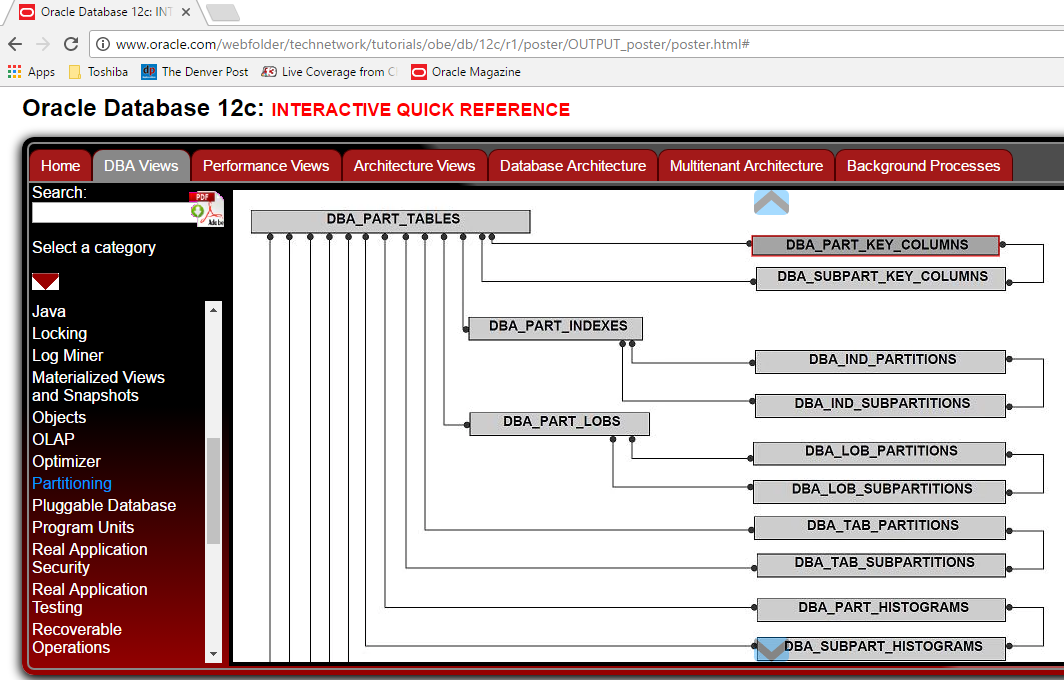Click the category list scroll-up arrow
The height and width of the screenshot is (680, 1064).
point(214,309)
